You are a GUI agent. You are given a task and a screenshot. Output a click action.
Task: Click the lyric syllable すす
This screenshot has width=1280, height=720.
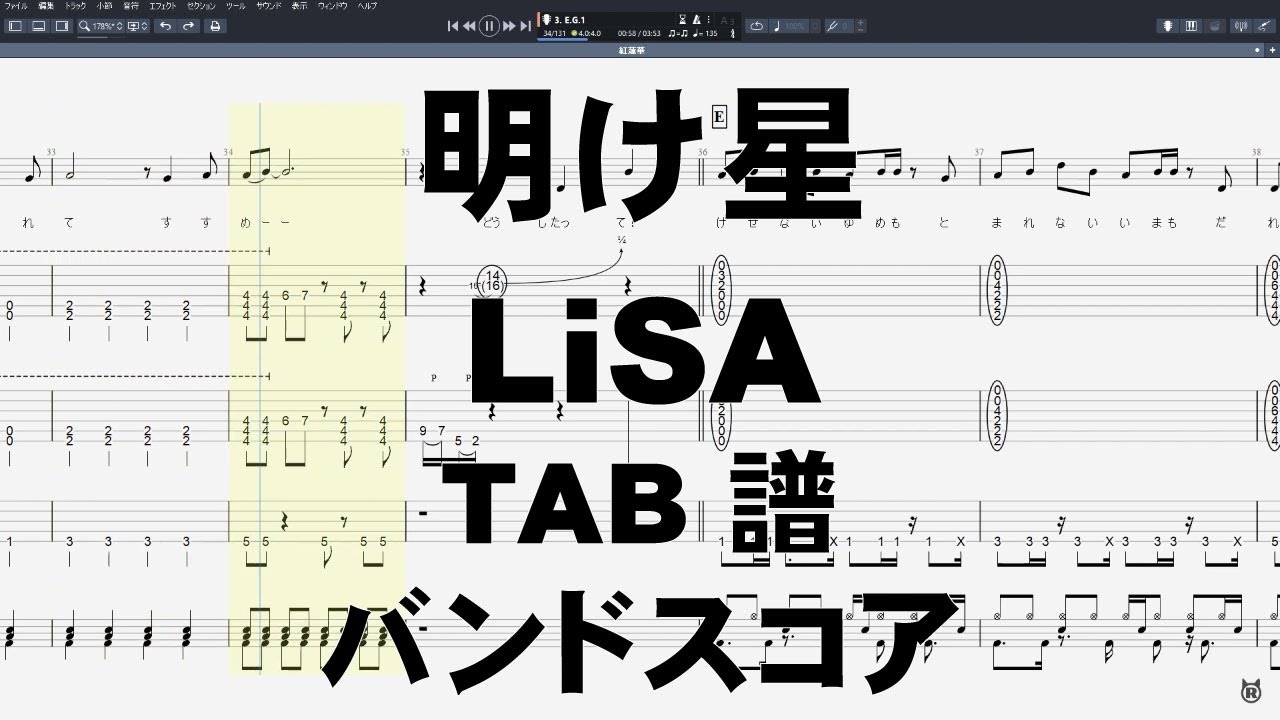click(x=185, y=222)
